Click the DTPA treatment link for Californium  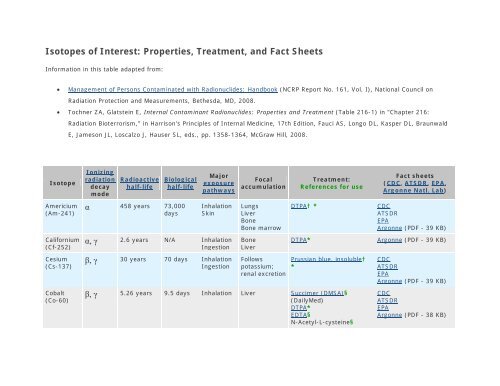tap(298, 240)
